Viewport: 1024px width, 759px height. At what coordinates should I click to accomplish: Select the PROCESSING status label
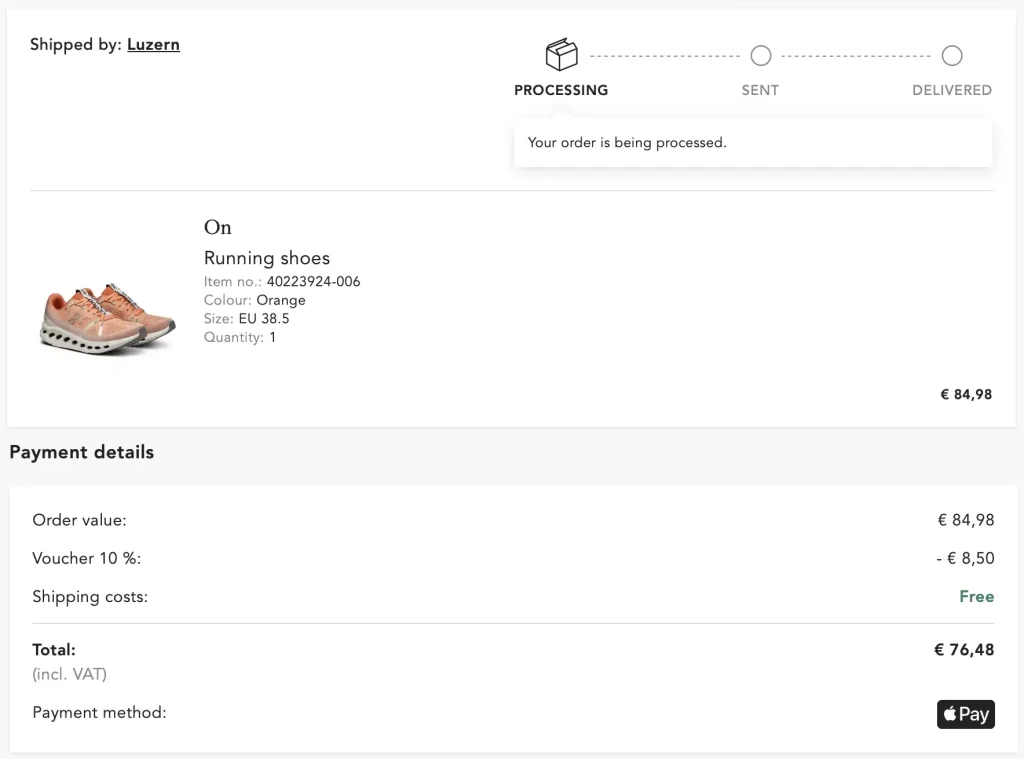coord(561,90)
